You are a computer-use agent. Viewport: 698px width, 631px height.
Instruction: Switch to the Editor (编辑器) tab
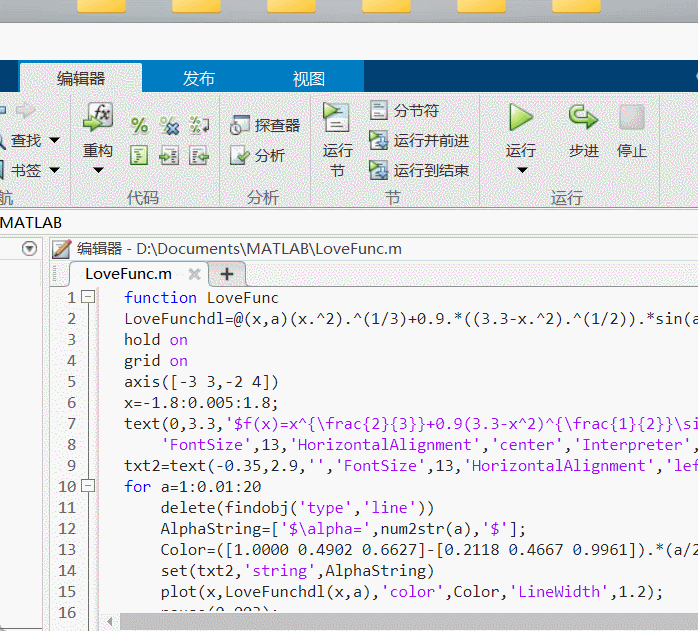81,78
